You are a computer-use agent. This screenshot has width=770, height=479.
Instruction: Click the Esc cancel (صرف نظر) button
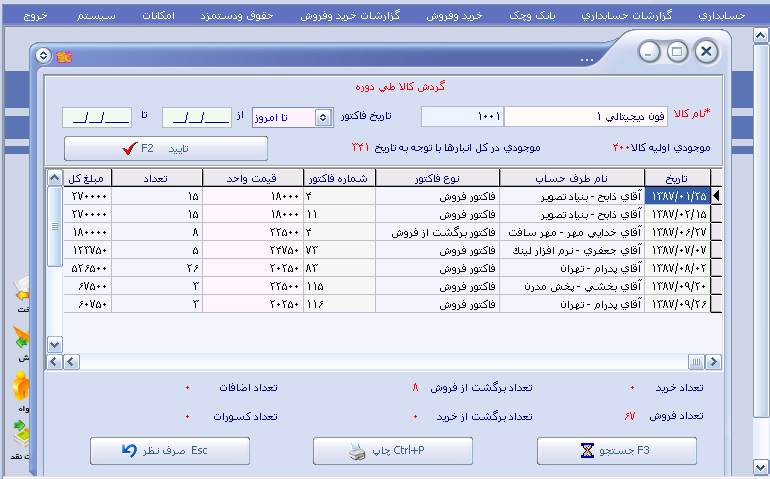pyautogui.click(x=170, y=451)
